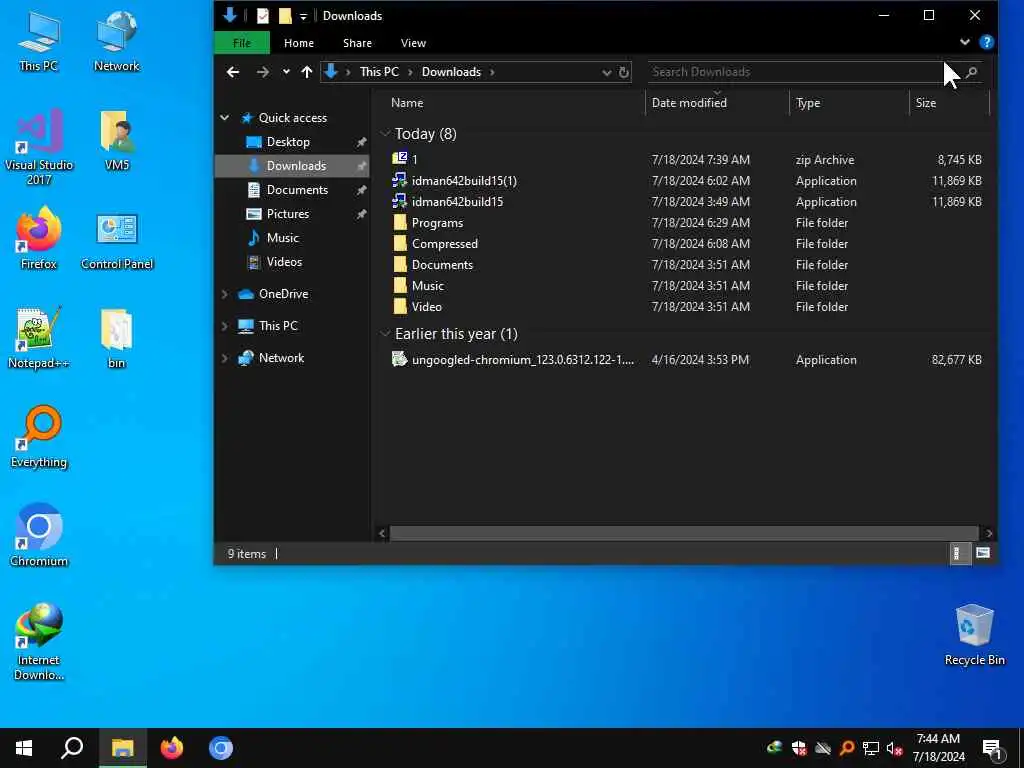Switch to File Explorer in taskbar
Viewport: 1024px width, 768px height.
[122, 748]
